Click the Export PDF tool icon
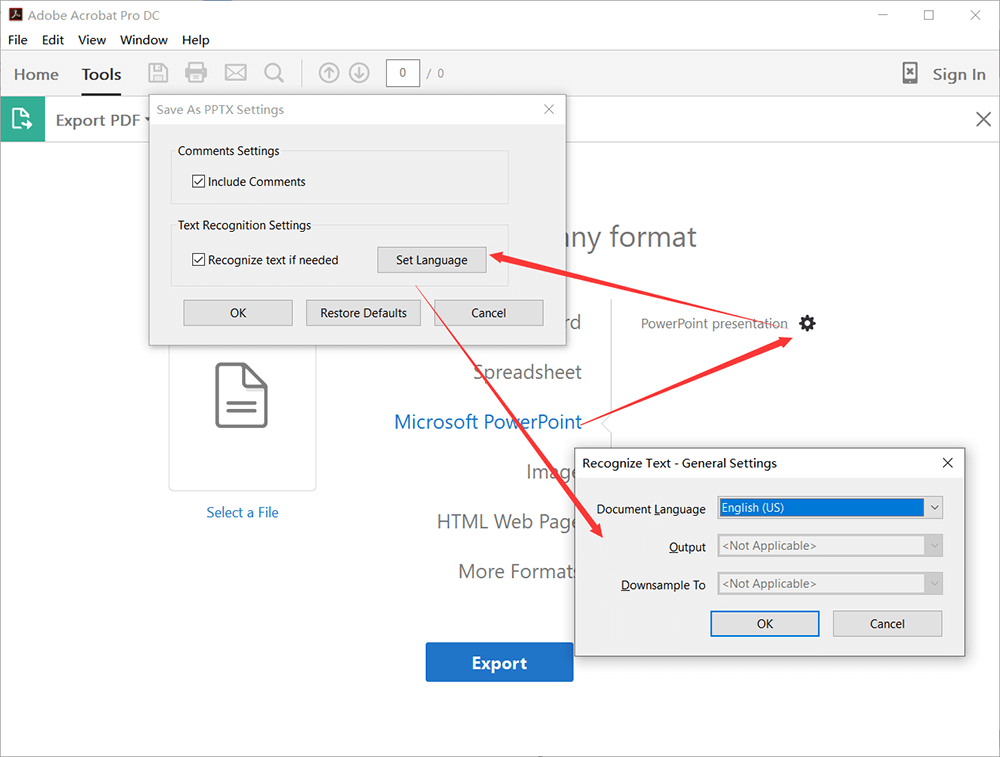The height and width of the screenshot is (757, 1000). 22,120
